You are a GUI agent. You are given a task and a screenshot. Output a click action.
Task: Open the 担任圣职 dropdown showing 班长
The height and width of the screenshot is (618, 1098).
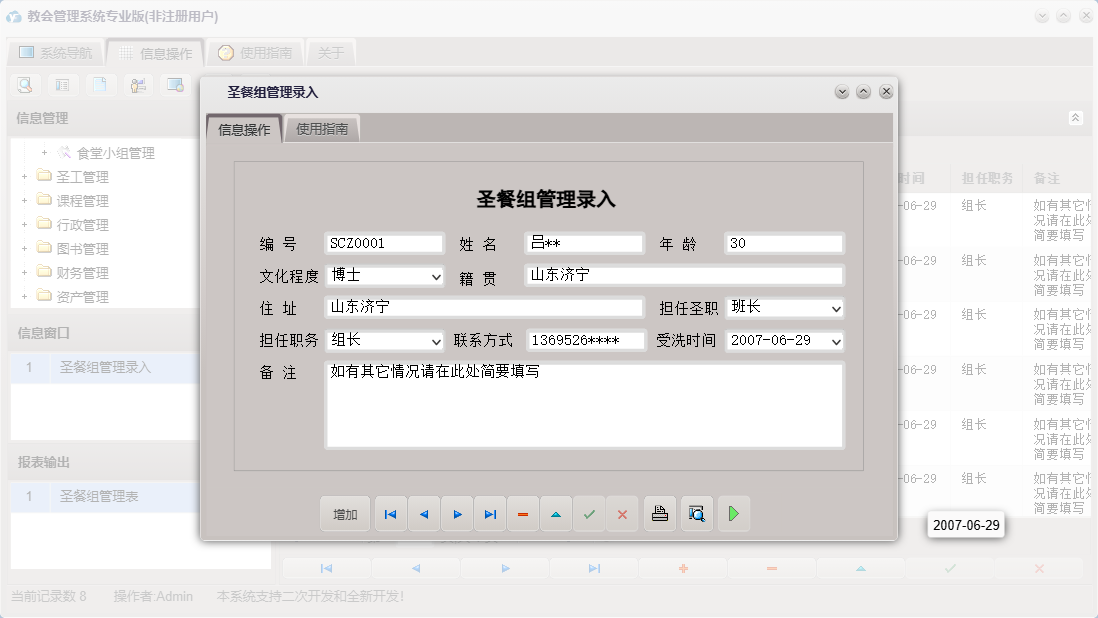(x=834, y=308)
